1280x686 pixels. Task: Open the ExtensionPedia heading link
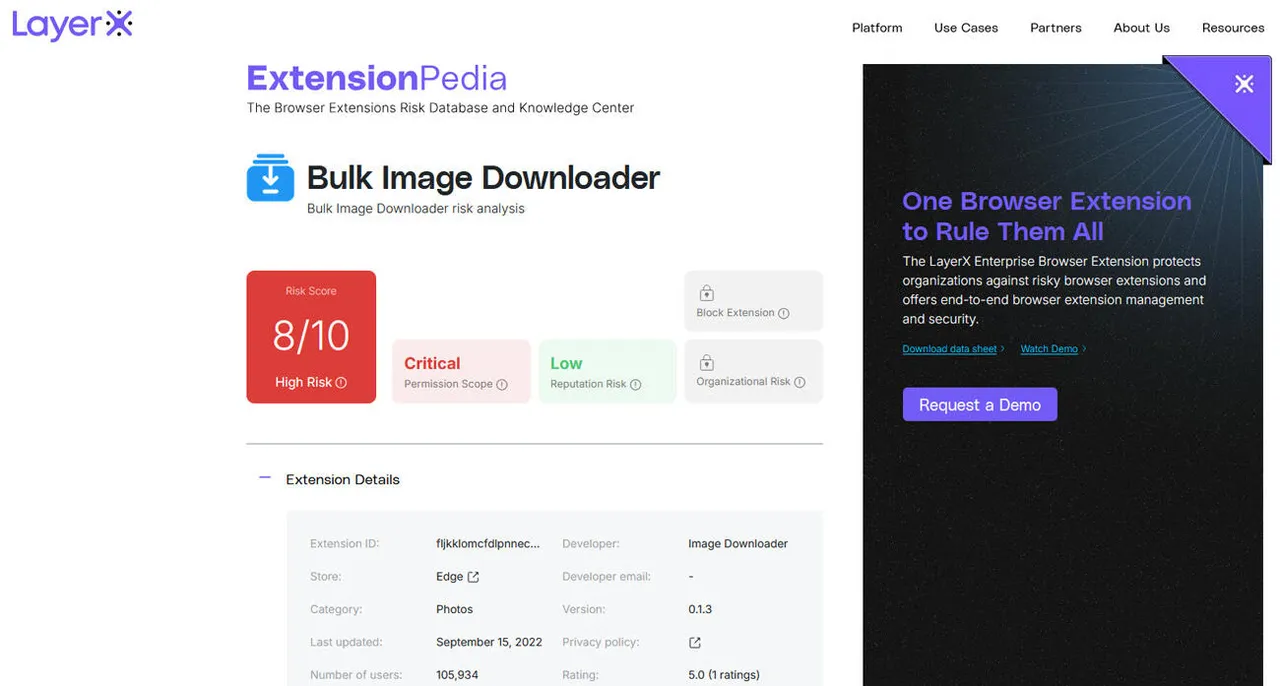[x=377, y=78]
